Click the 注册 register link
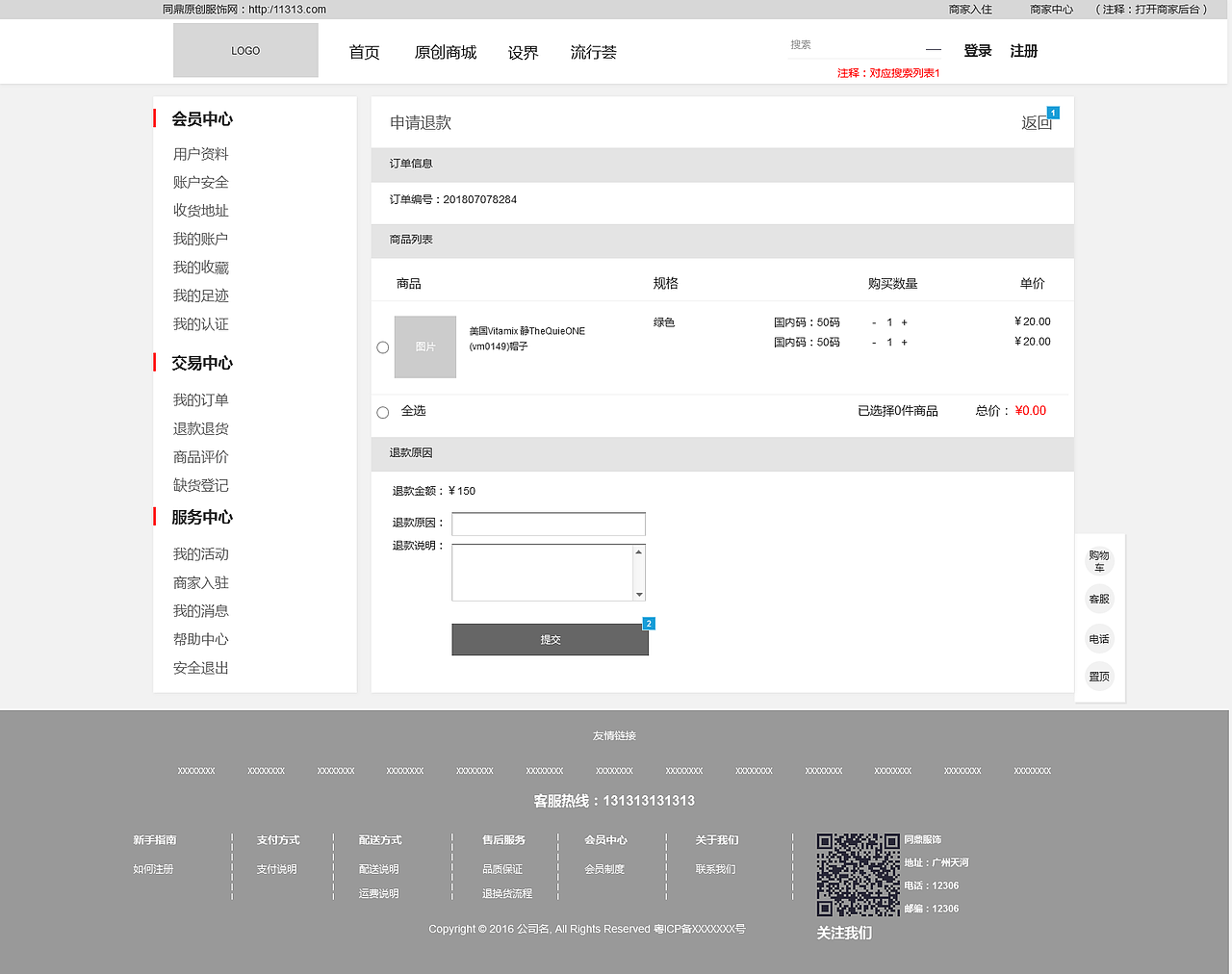Viewport: 1232px width, 974px height. (x=1024, y=51)
